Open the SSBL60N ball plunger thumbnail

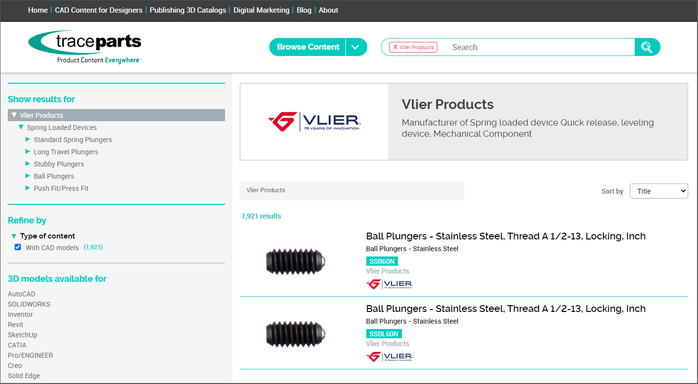[x=296, y=334]
